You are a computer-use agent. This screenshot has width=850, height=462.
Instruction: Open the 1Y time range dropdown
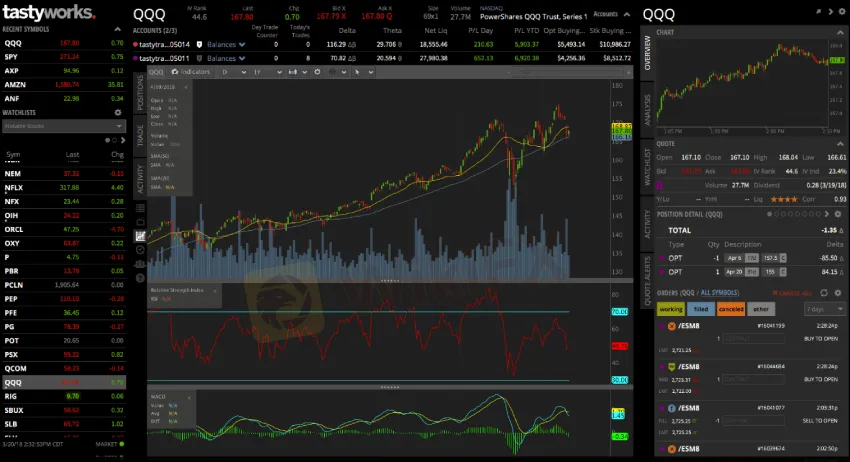[x=268, y=72]
